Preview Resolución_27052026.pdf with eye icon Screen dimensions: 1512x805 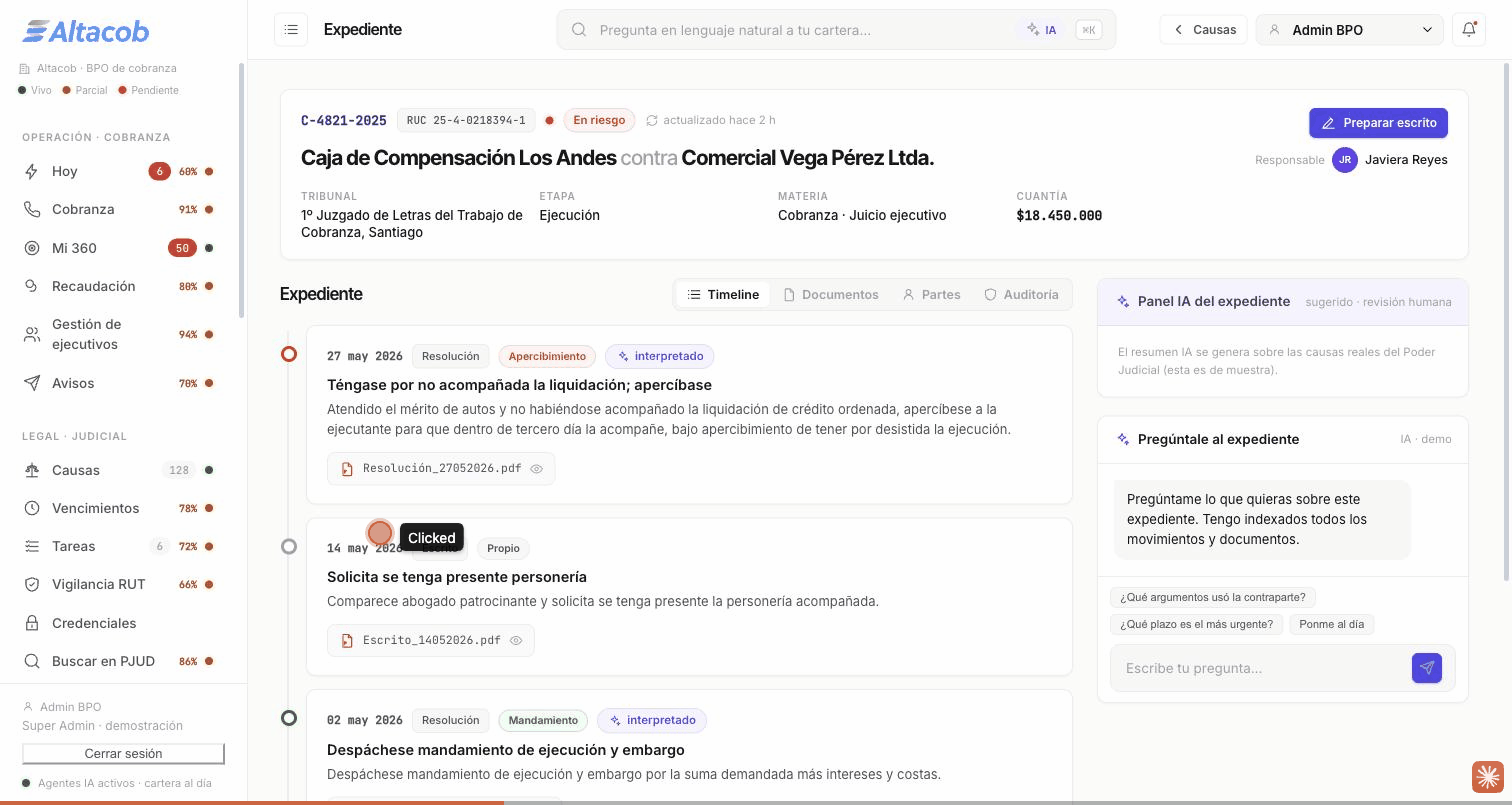(537, 468)
